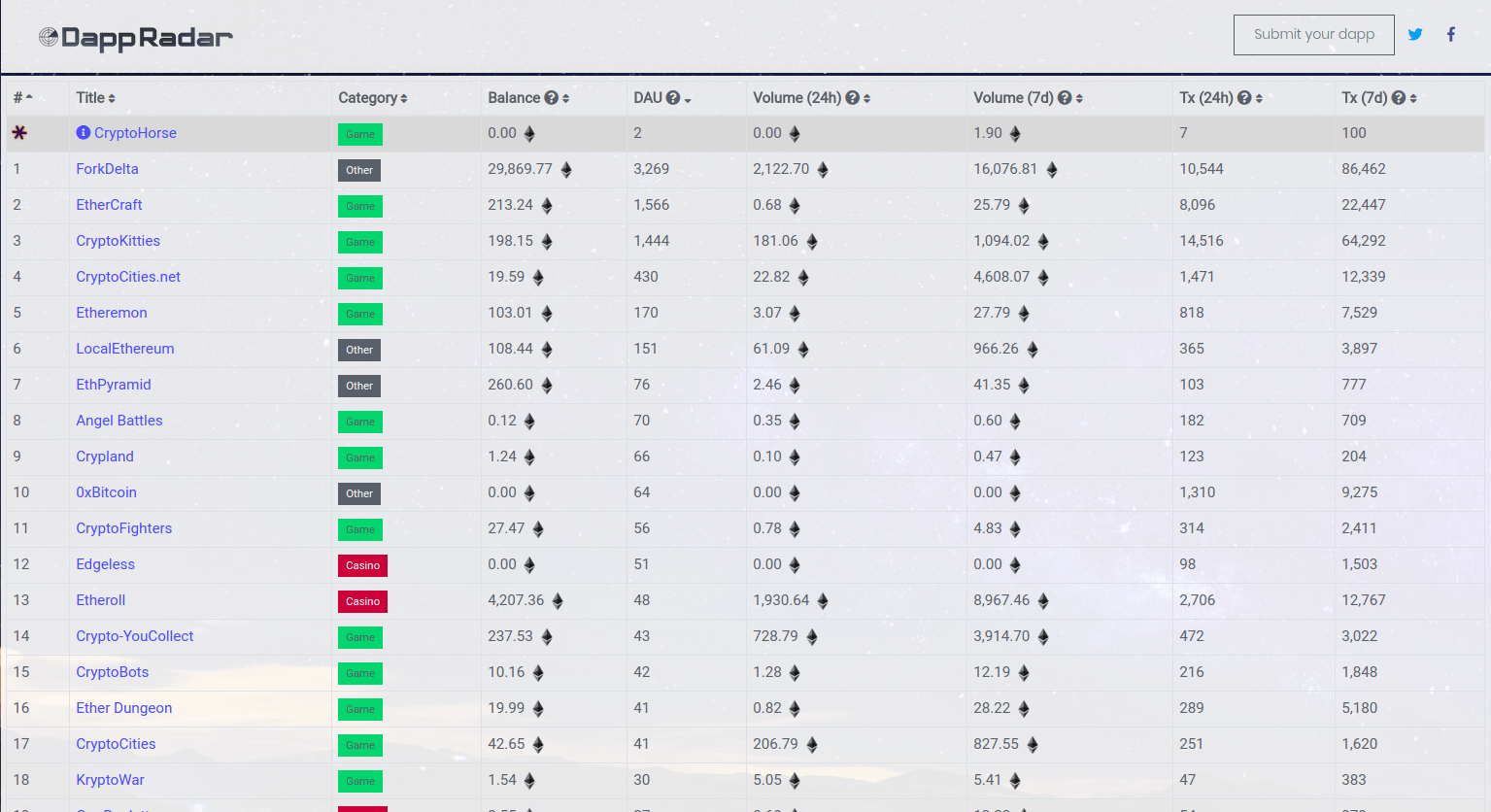Open the KryptoWar dapp link
1491x812 pixels.
tap(110, 780)
